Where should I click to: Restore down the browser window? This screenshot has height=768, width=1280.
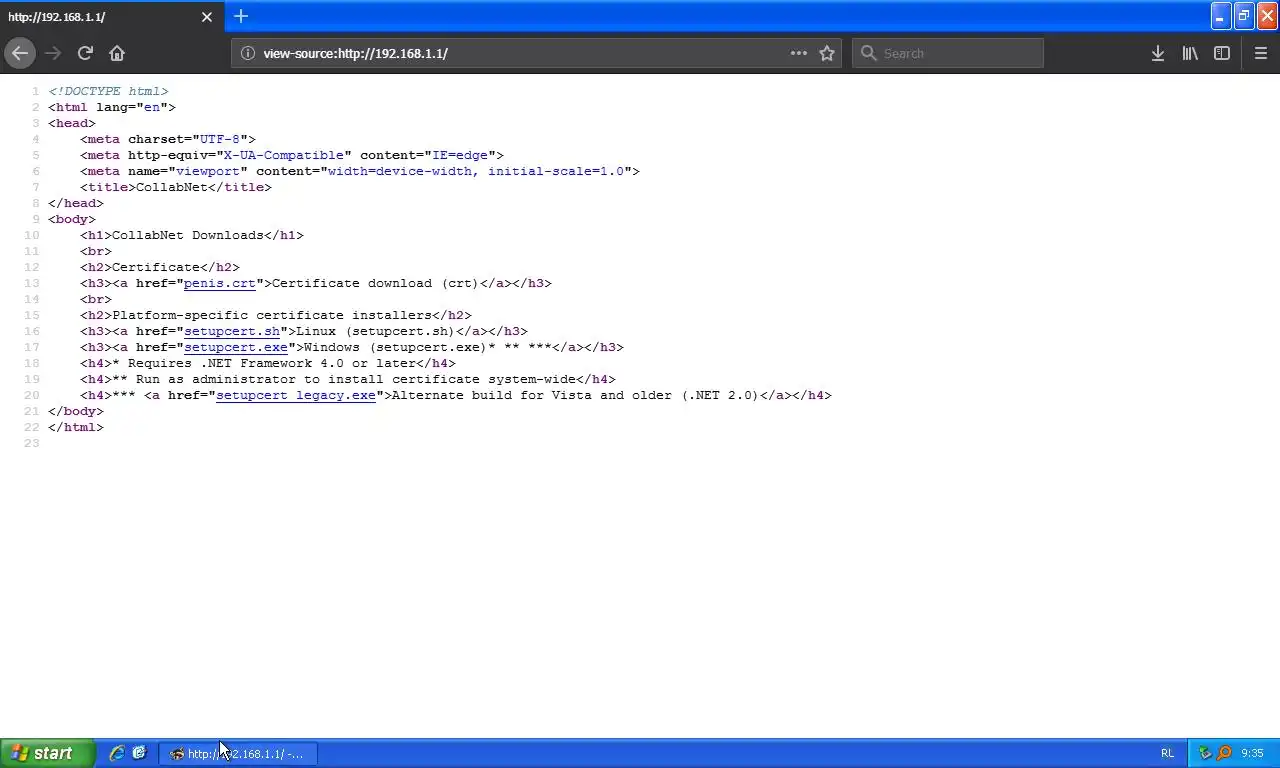[x=1244, y=16]
